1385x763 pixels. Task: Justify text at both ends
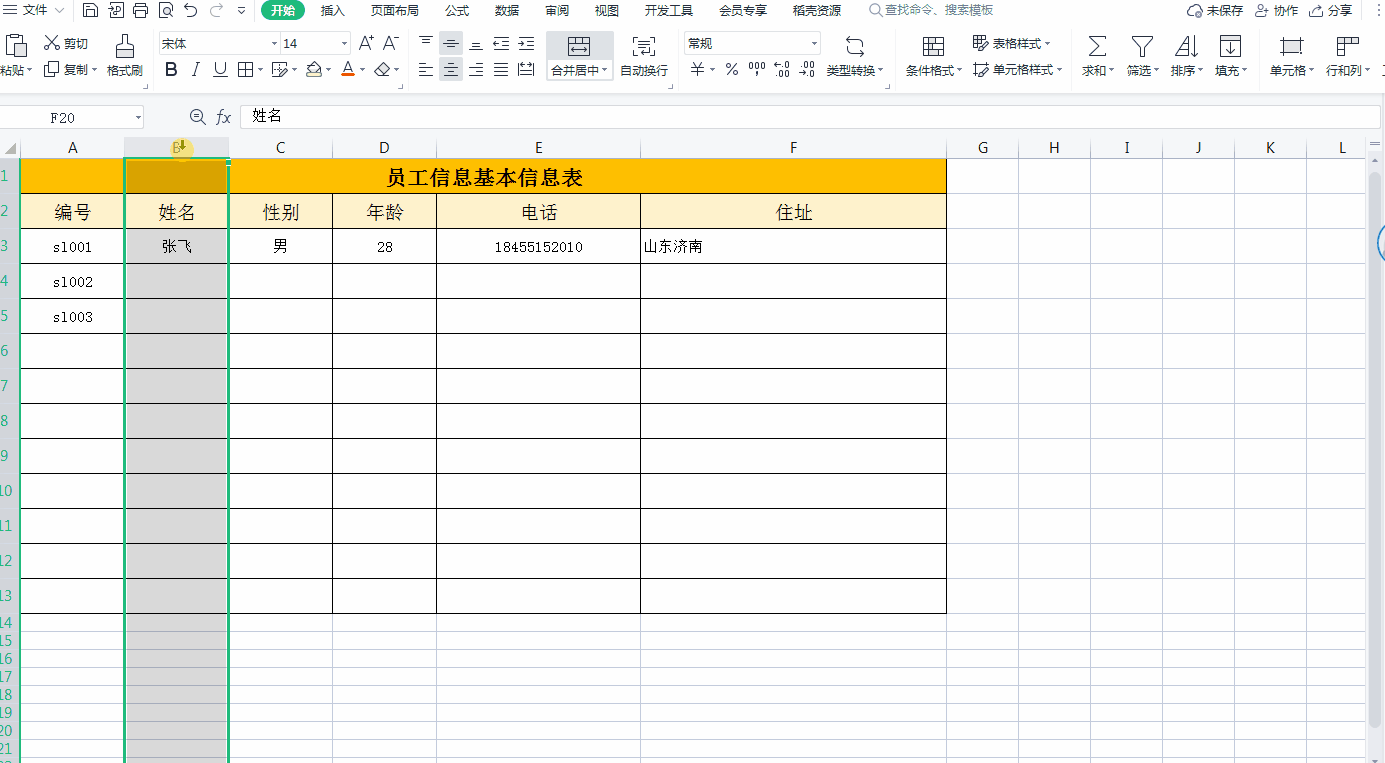[x=501, y=70]
